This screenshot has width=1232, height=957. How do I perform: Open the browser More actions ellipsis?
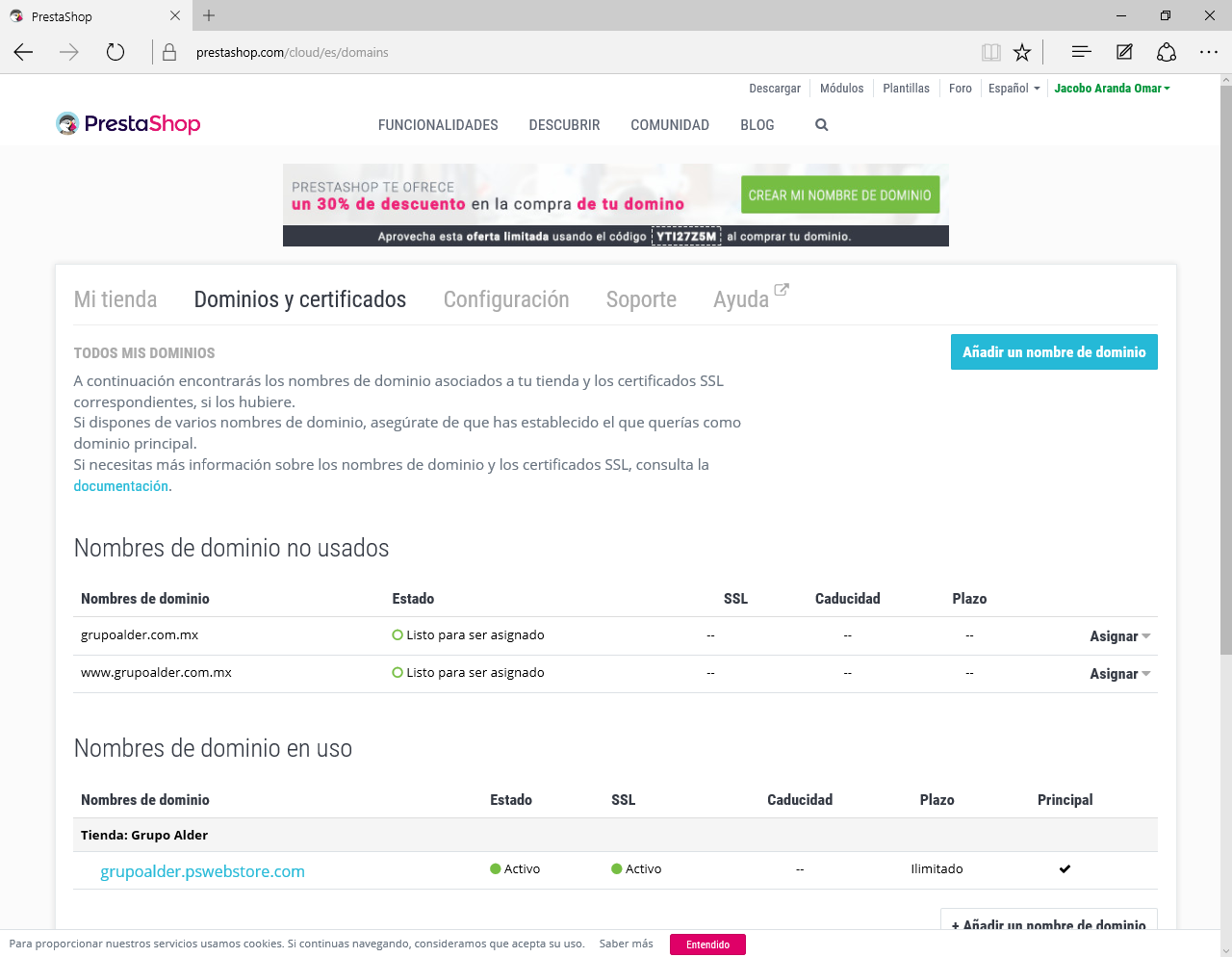1209,52
